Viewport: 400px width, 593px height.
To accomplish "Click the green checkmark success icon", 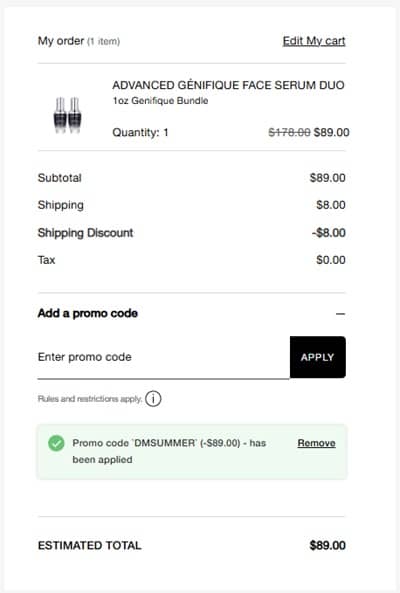I will (x=56, y=443).
